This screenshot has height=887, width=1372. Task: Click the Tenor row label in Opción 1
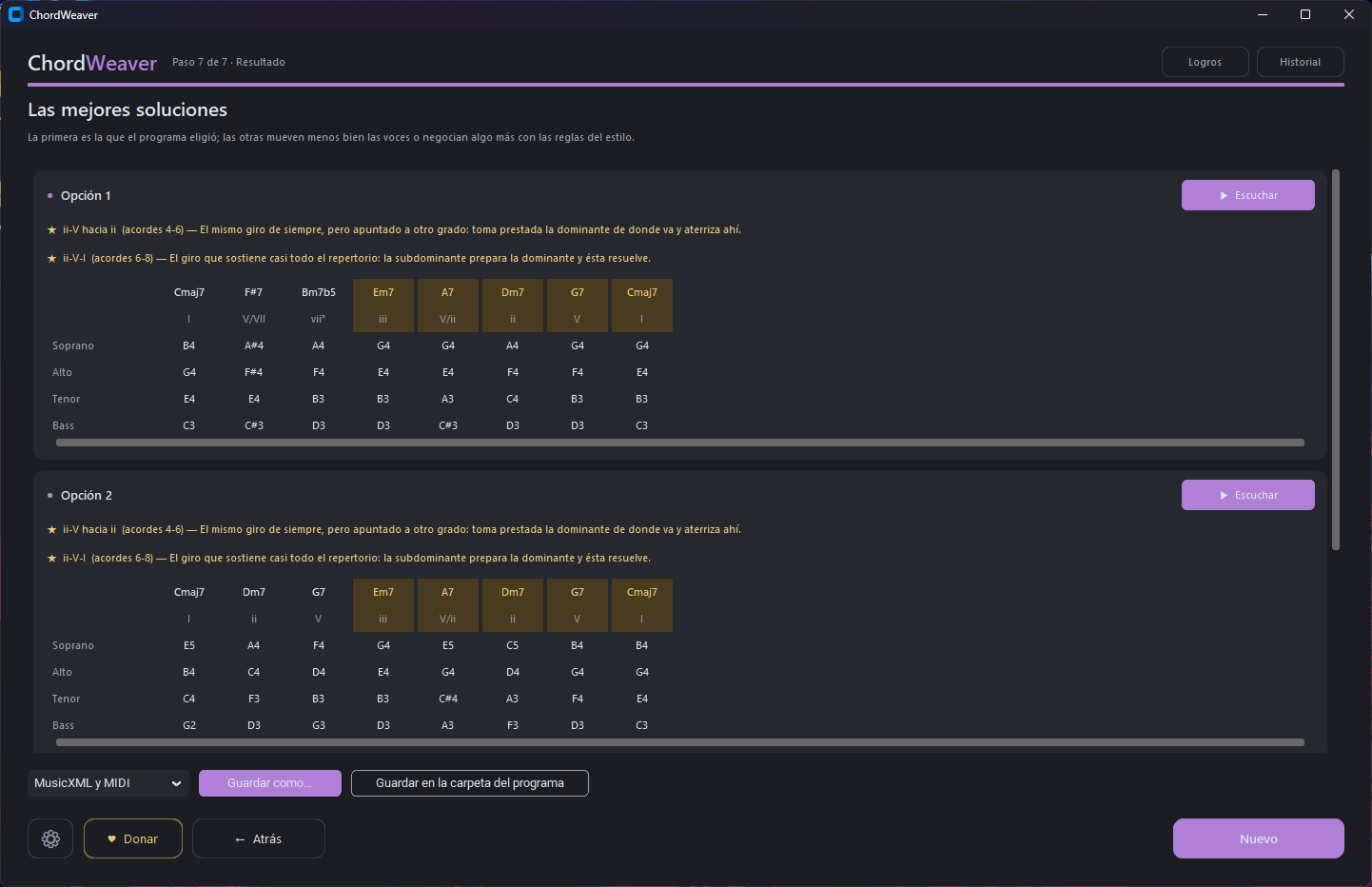click(x=66, y=399)
